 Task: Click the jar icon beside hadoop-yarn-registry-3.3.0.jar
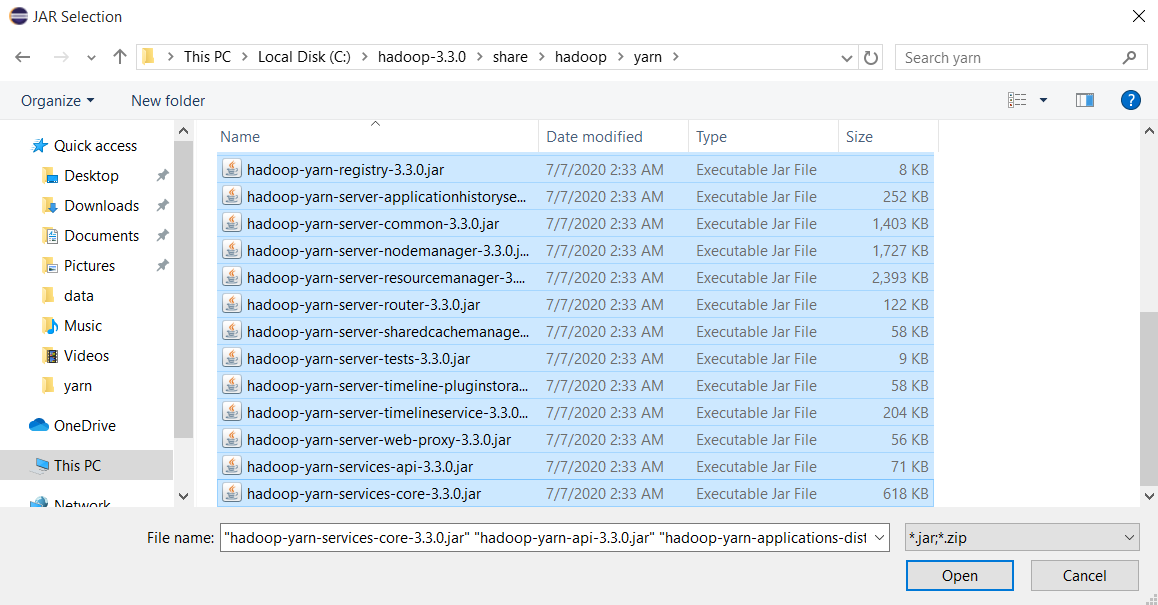[x=231, y=169]
